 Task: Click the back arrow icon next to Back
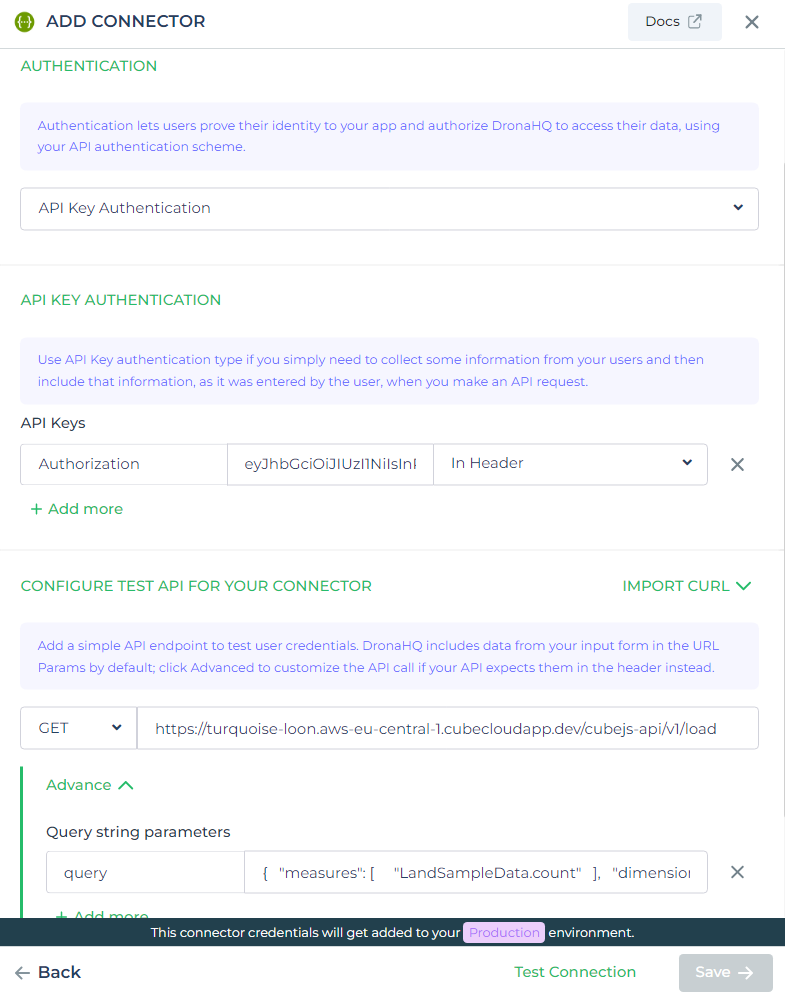pos(20,971)
